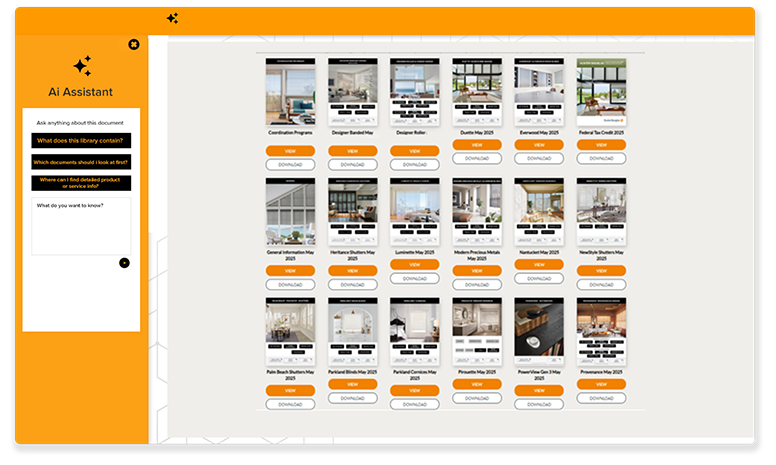Screen dimensions: 776x465
Task: Download the Designer Roller document
Action: 415,164
